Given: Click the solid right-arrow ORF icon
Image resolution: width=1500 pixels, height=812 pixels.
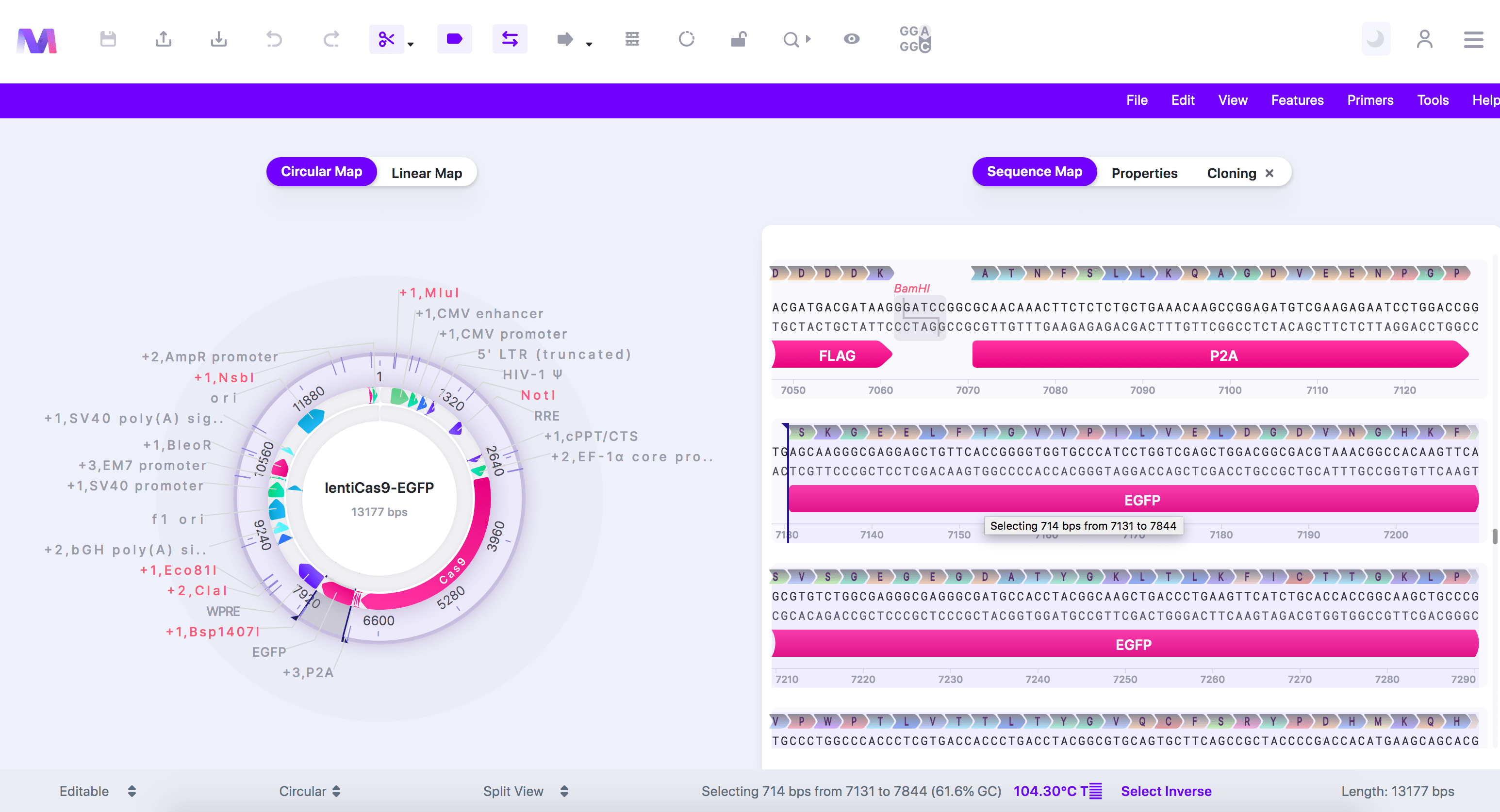Looking at the screenshot, I should (x=565, y=39).
